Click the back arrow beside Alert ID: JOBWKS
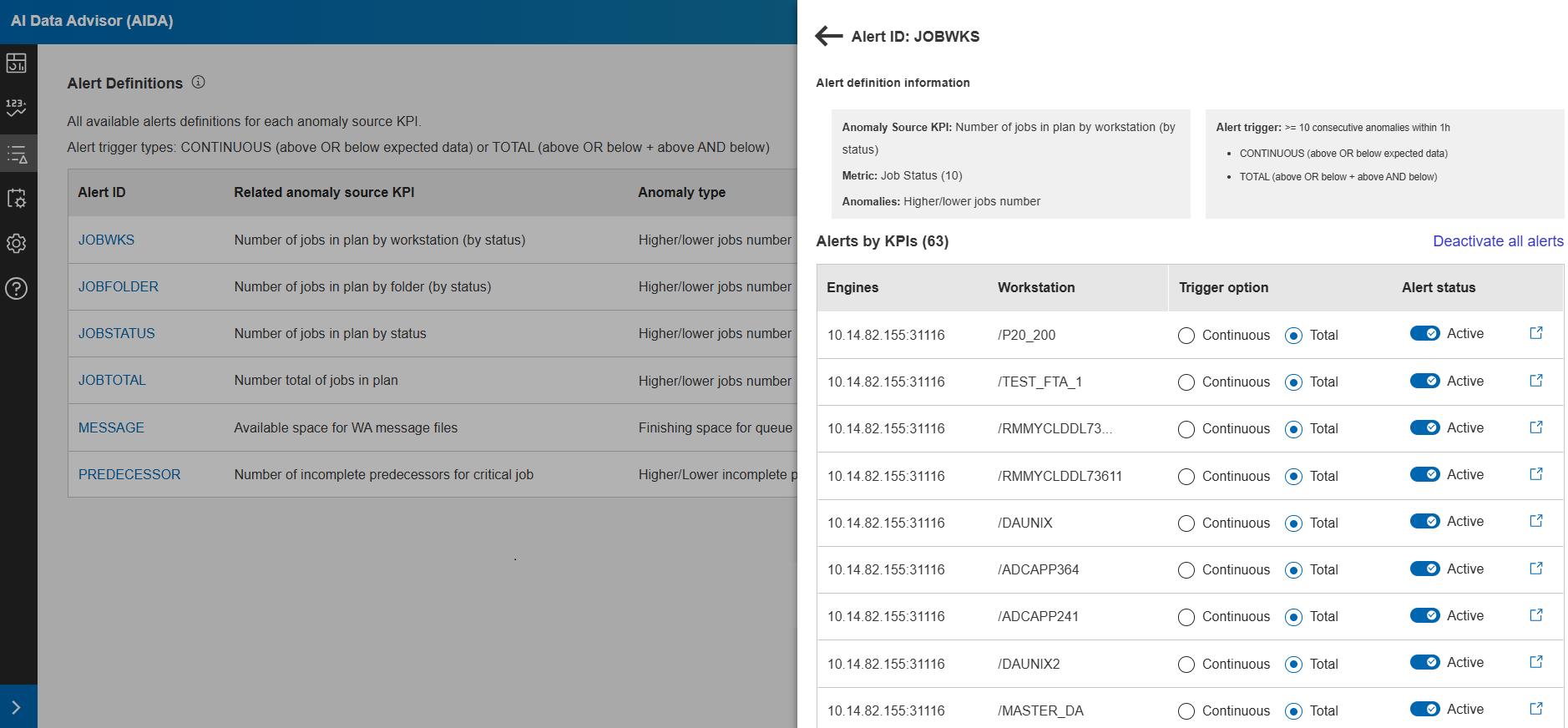 point(828,36)
